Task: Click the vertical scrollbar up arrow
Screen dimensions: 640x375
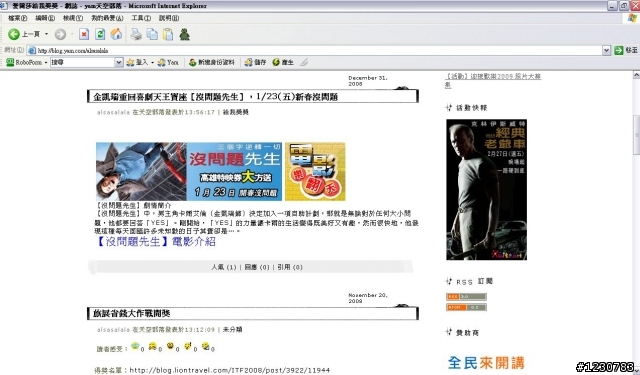Action: [636, 75]
